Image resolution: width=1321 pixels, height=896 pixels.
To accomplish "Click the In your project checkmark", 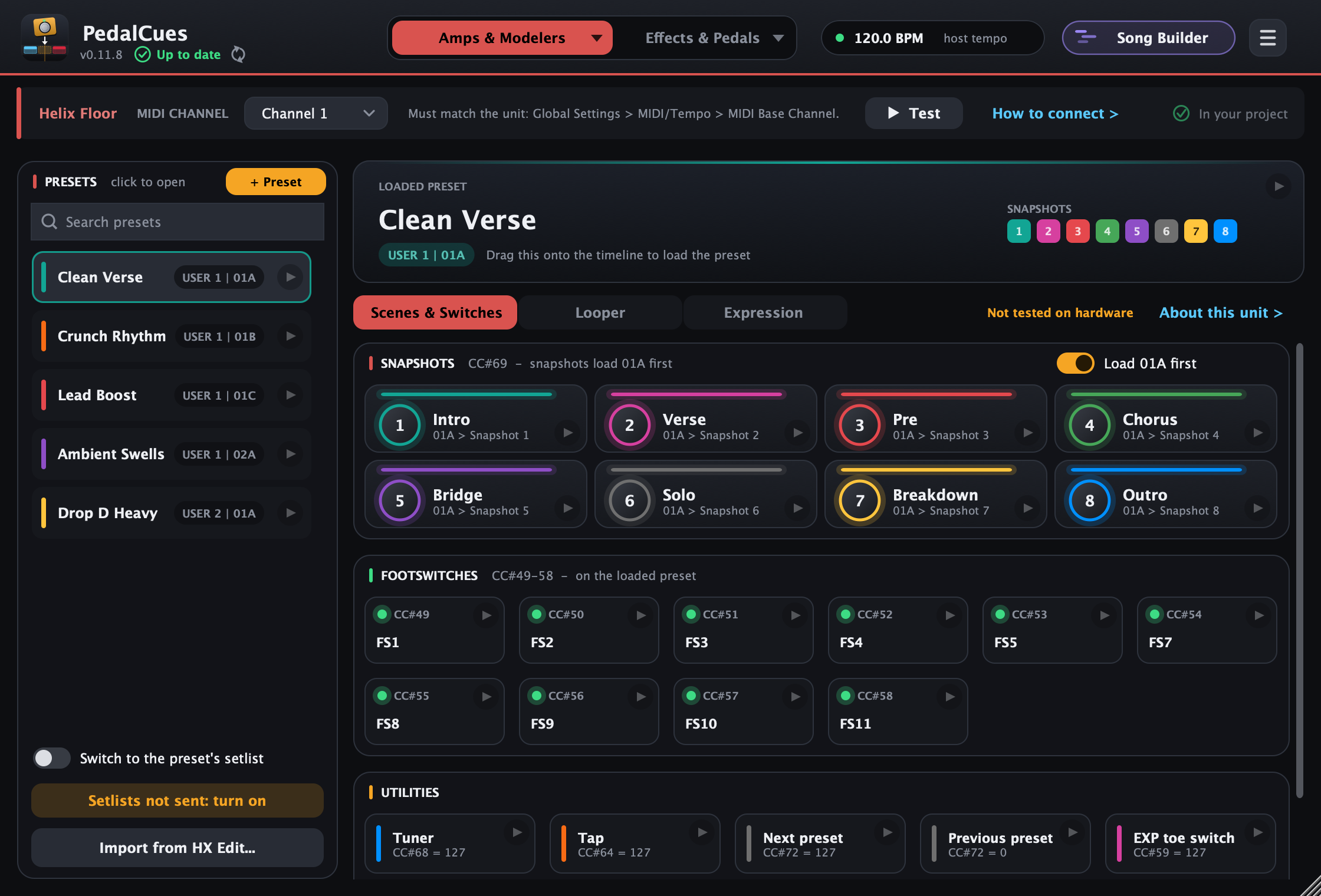I will click(x=1181, y=113).
